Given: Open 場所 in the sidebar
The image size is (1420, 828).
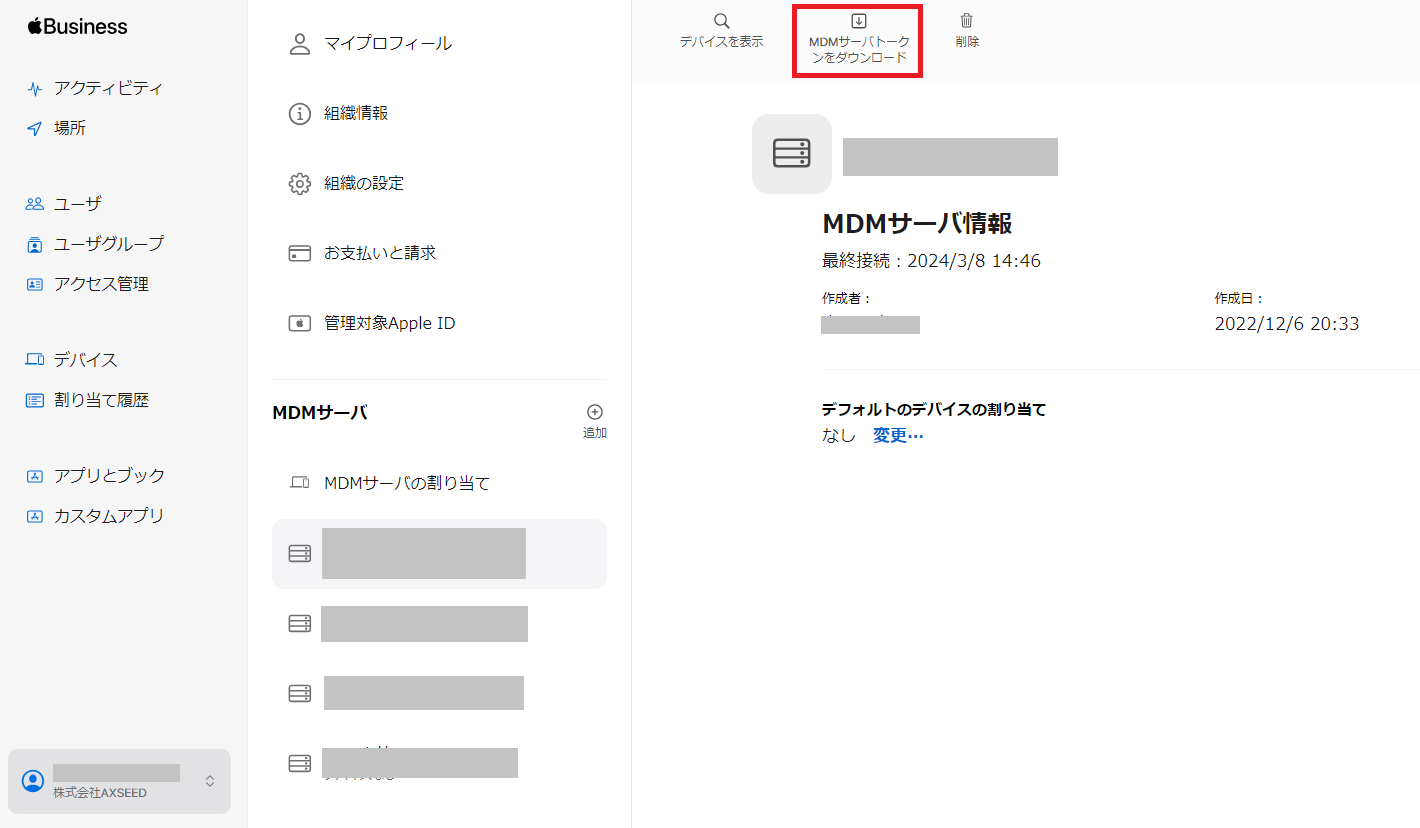Looking at the screenshot, I should point(70,128).
